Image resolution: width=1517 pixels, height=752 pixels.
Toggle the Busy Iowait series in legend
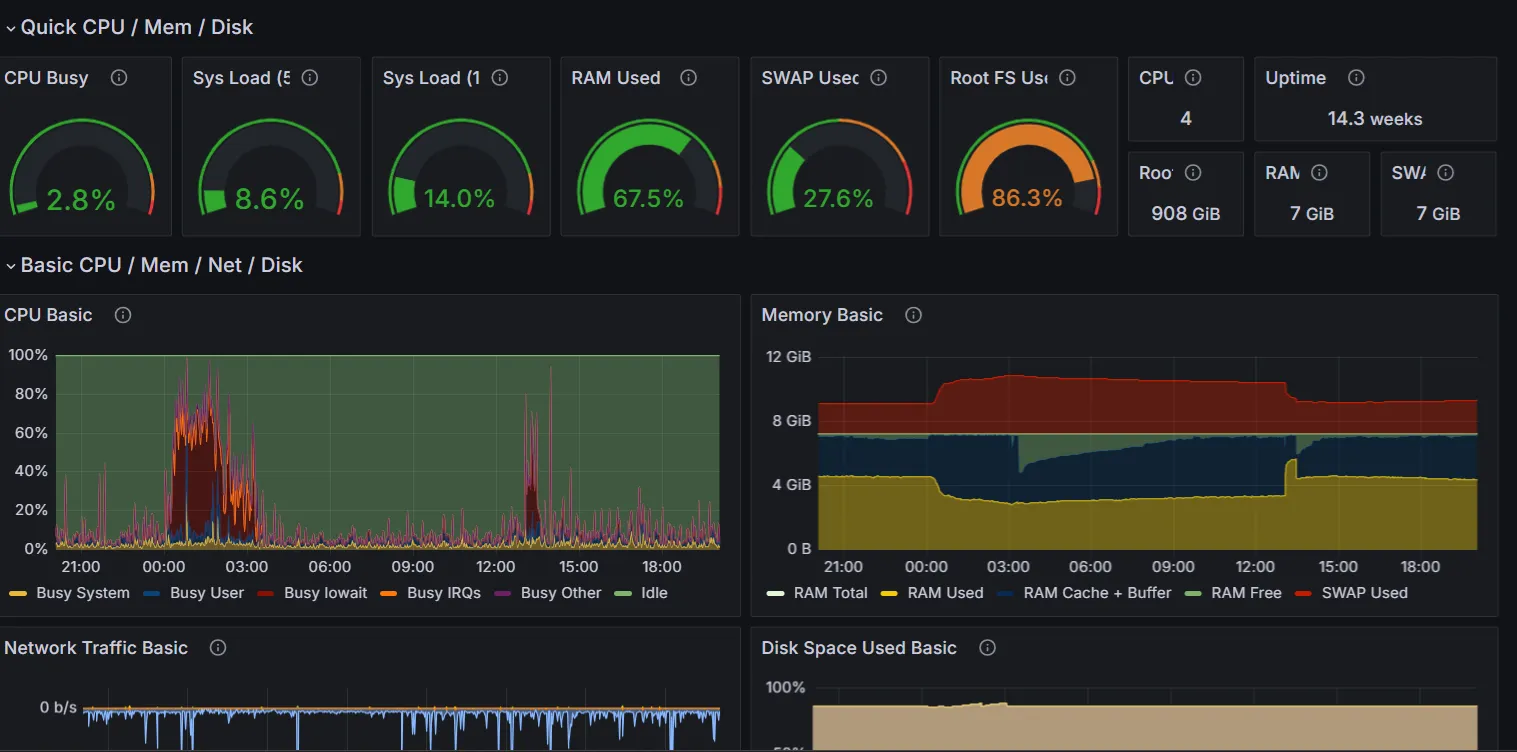325,593
